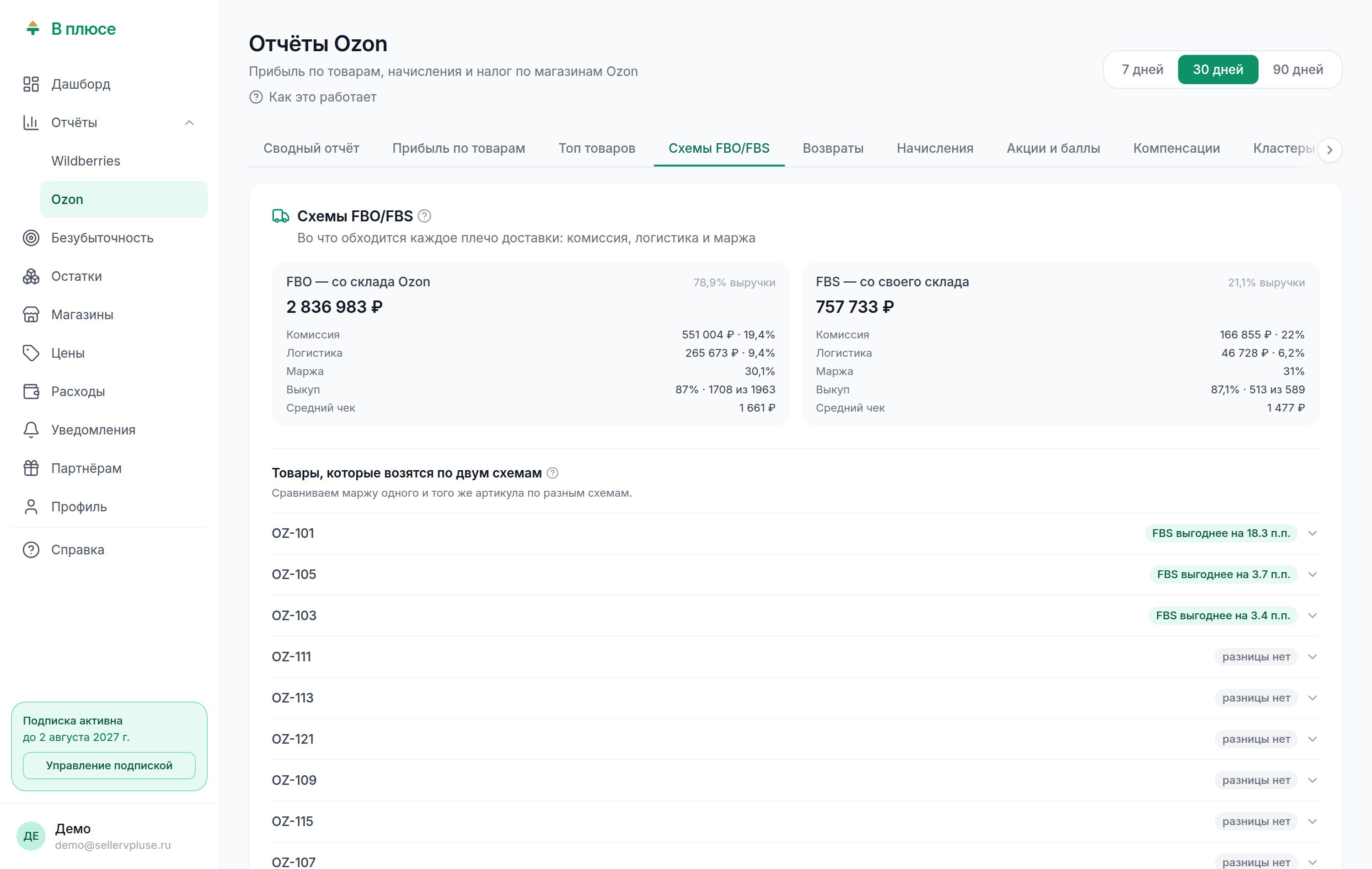Open the Топ товаров tab
This screenshot has height=869, width=1372.
tap(596, 149)
